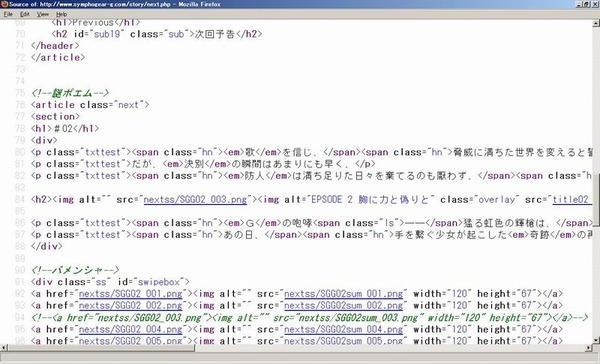Open the nextss/SGG02_004.png href link
This screenshot has width=600, height=364.
click(x=130, y=329)
